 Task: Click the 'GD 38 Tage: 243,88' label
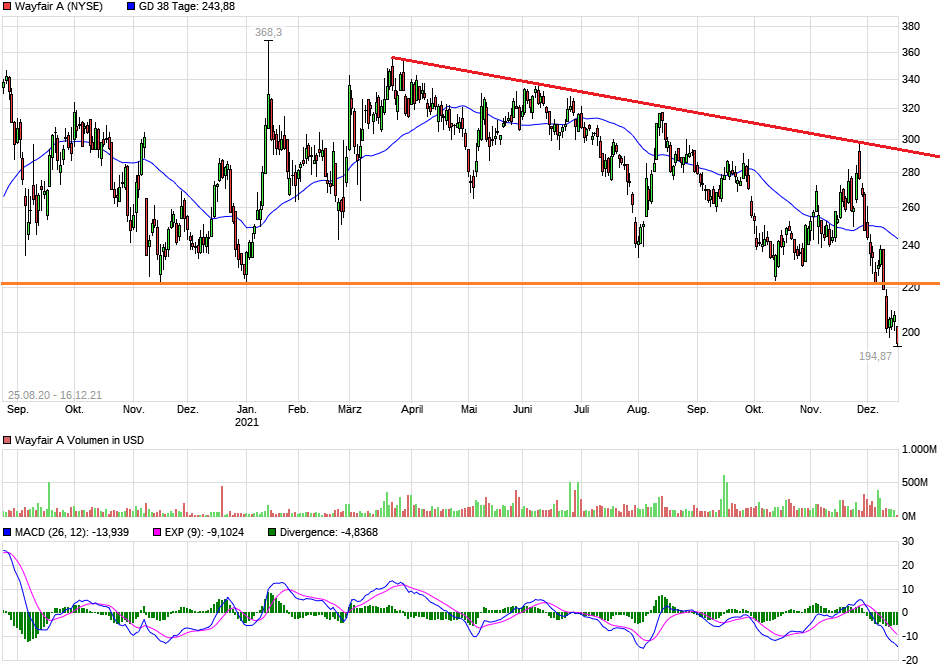coord(187,7)
